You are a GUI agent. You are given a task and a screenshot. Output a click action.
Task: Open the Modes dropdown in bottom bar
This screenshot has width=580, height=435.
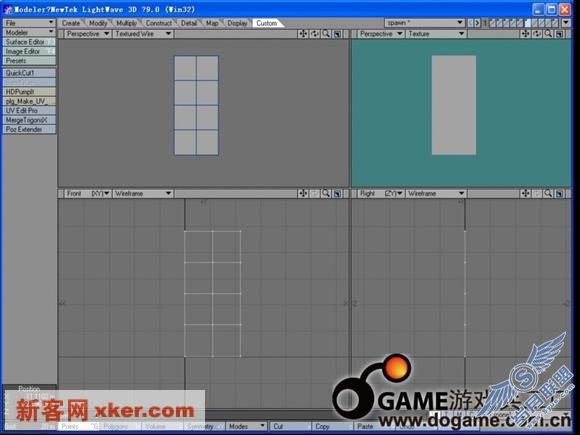[247, 426]
